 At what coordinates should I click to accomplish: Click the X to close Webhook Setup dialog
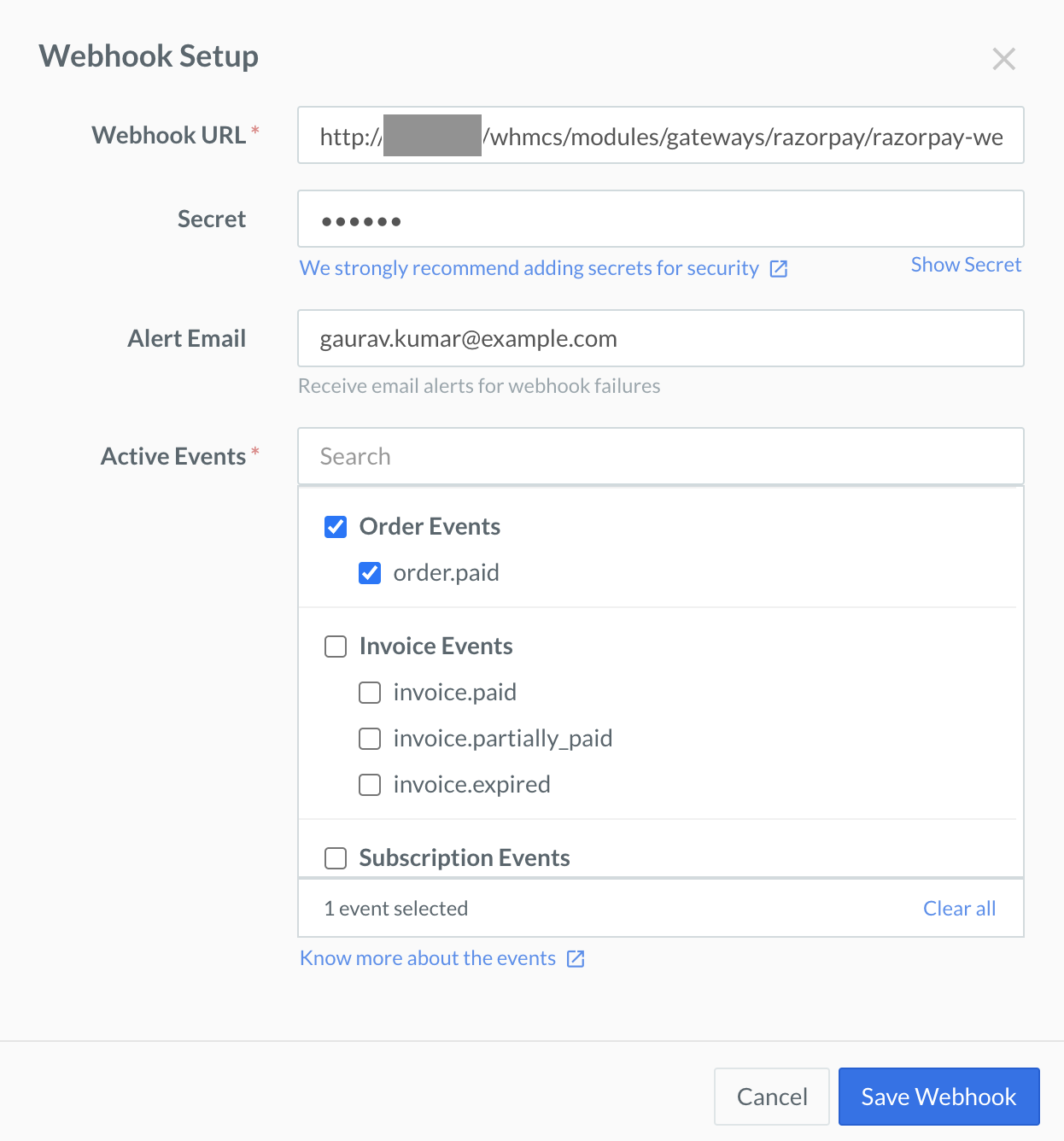[x=1003, y=59]
